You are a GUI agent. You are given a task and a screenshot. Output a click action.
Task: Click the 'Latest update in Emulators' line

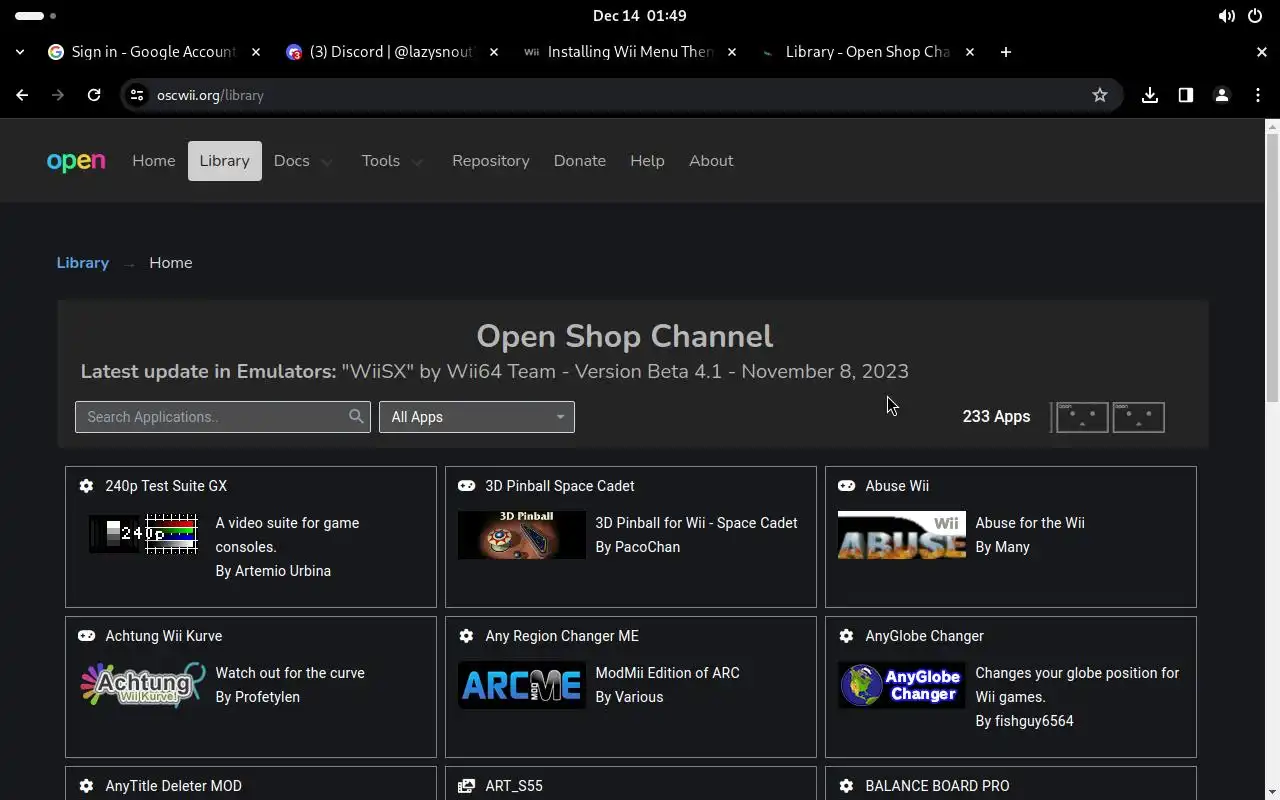point(494,371)
